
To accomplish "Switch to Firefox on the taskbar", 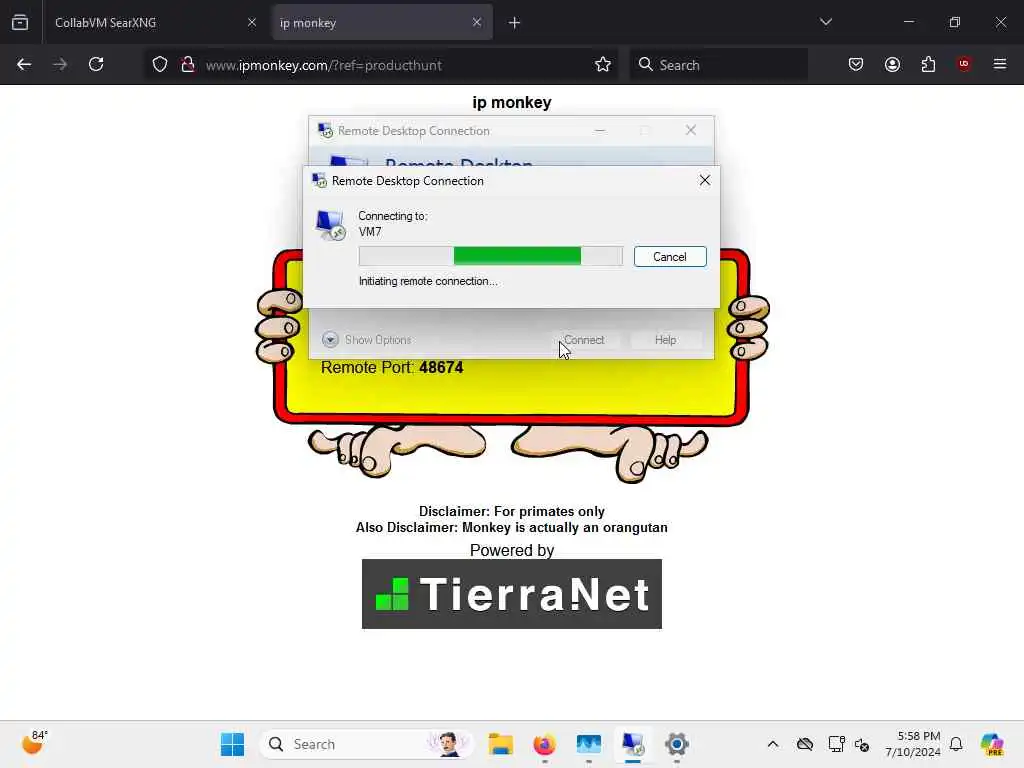I will click(544, 744).
